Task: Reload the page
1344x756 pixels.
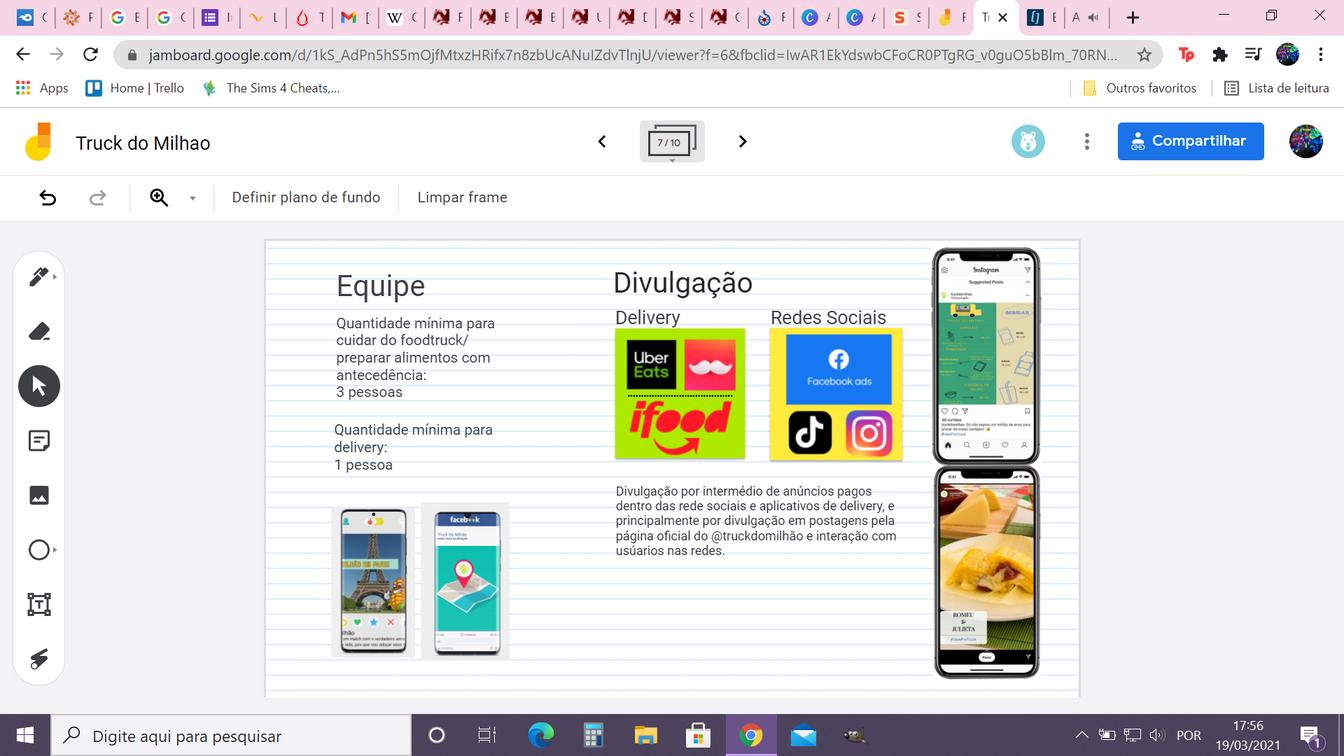Action: tap(91, 54)
